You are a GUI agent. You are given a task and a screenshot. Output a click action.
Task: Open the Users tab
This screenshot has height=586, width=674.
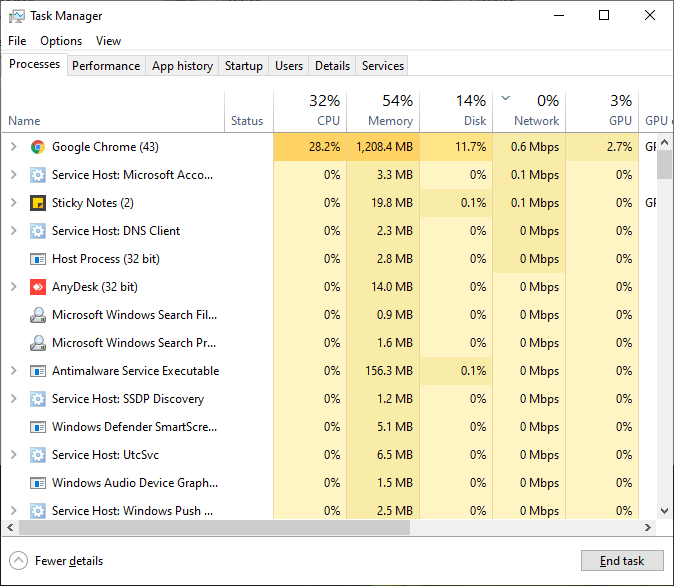click(x=289, y=66)
